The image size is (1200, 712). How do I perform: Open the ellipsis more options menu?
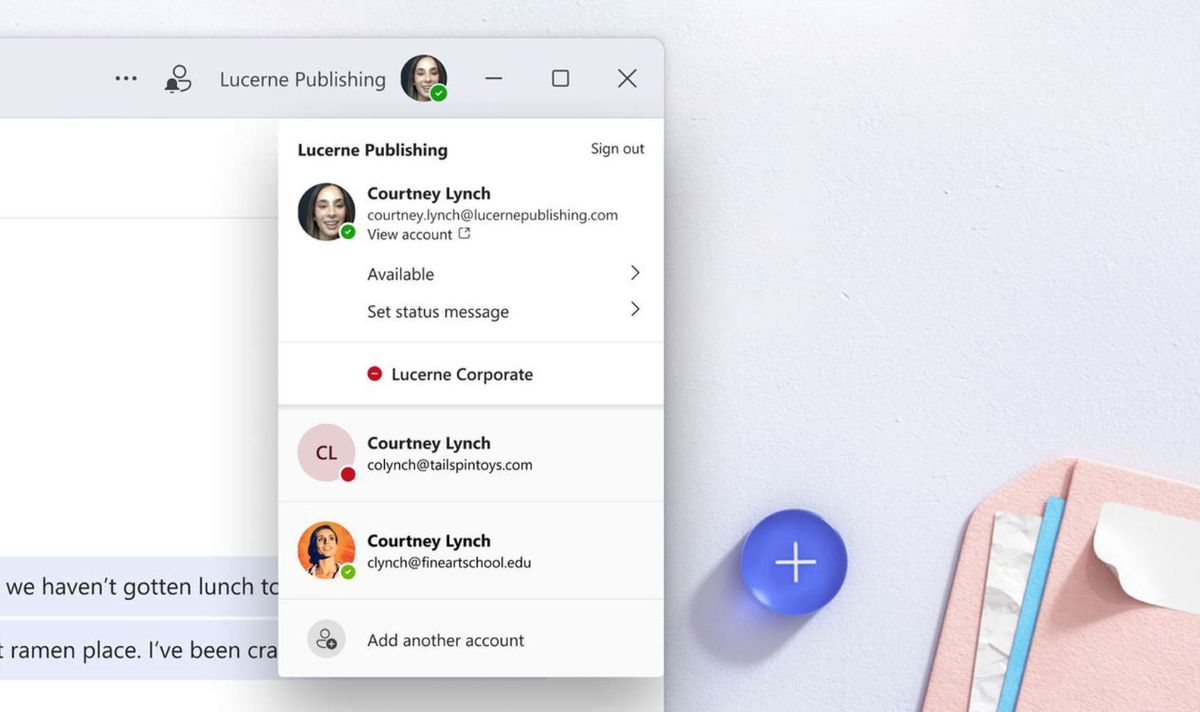coord(125,78)
